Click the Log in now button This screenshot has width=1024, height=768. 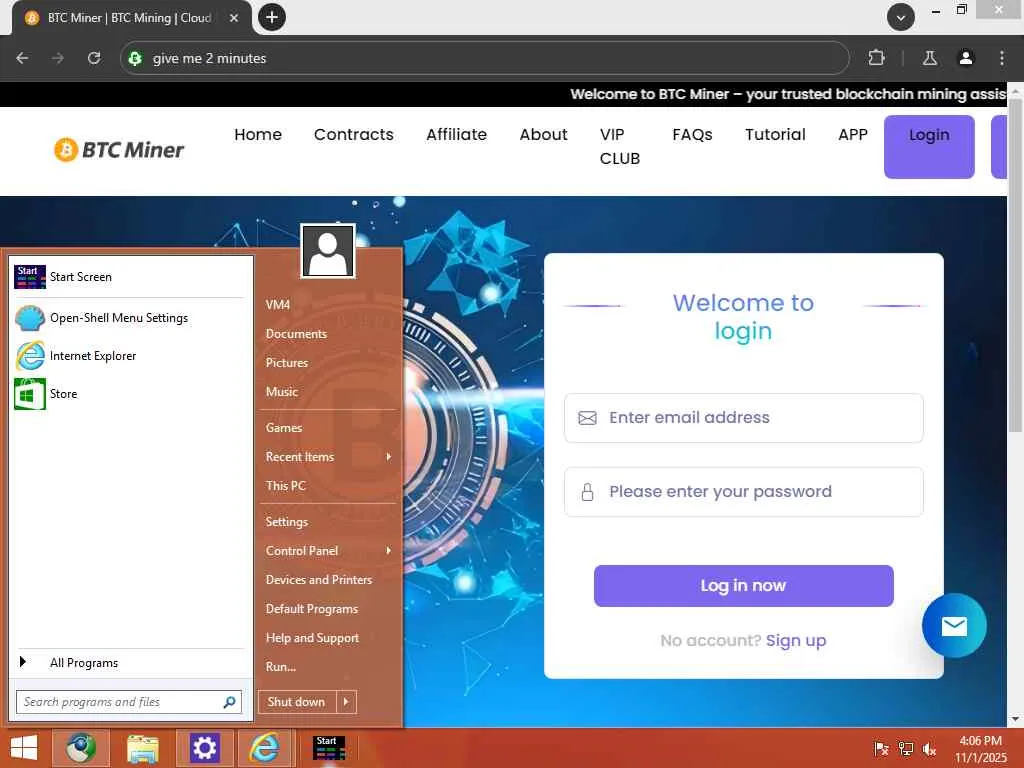pyautogui.click(x=743, y=586)
